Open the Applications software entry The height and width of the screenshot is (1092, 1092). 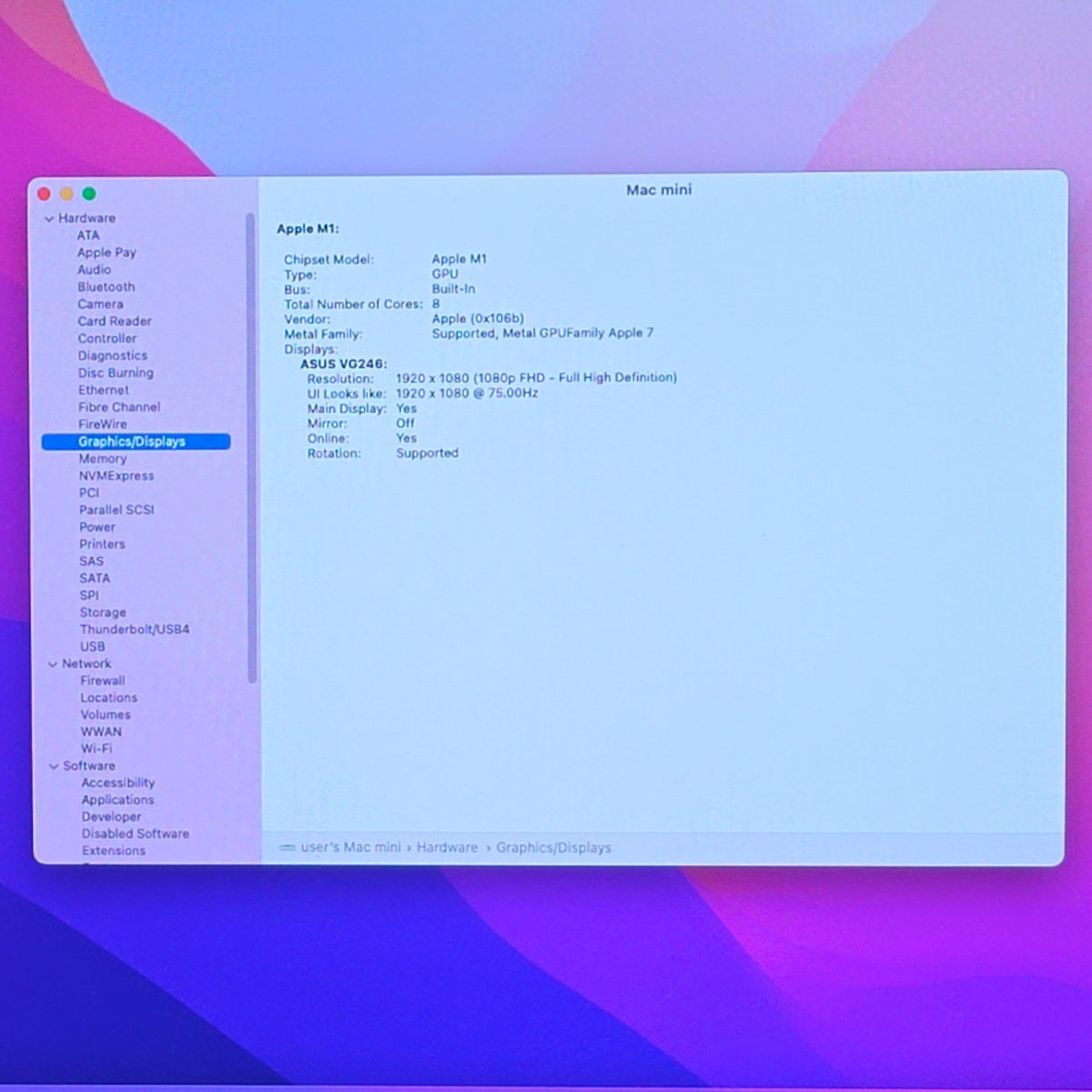[117, 800]
